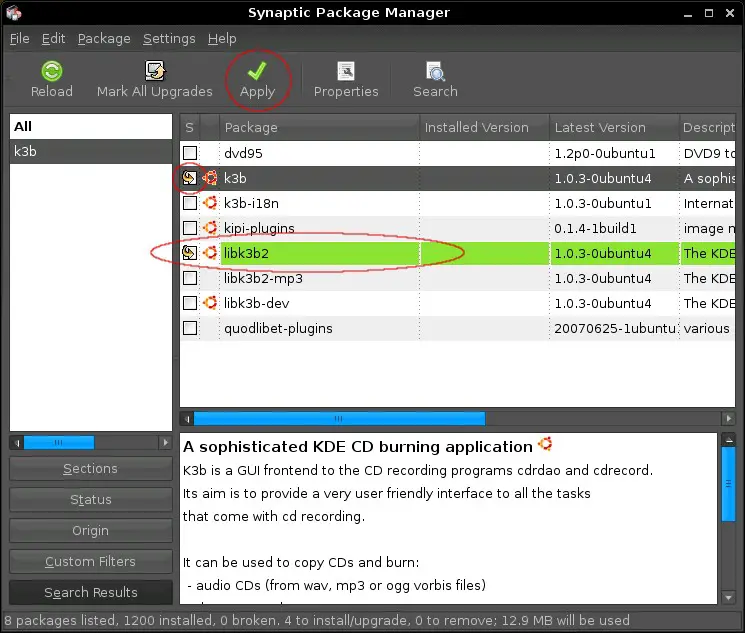
Task: Click the status bar package summary
Action: pyautogui.click(x=317, y=620)
